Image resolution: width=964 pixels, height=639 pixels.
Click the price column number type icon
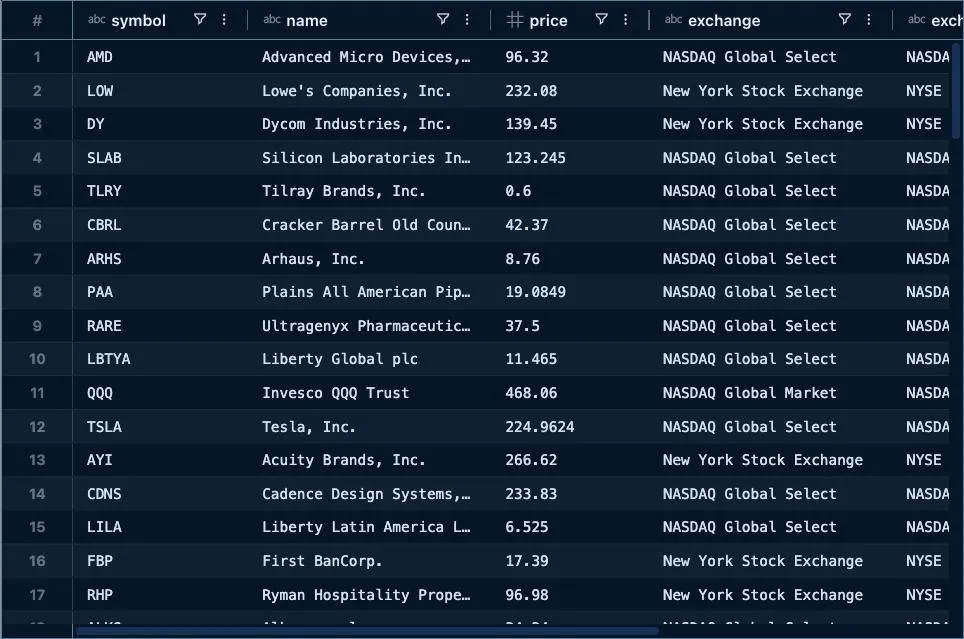tap(514, 20)
